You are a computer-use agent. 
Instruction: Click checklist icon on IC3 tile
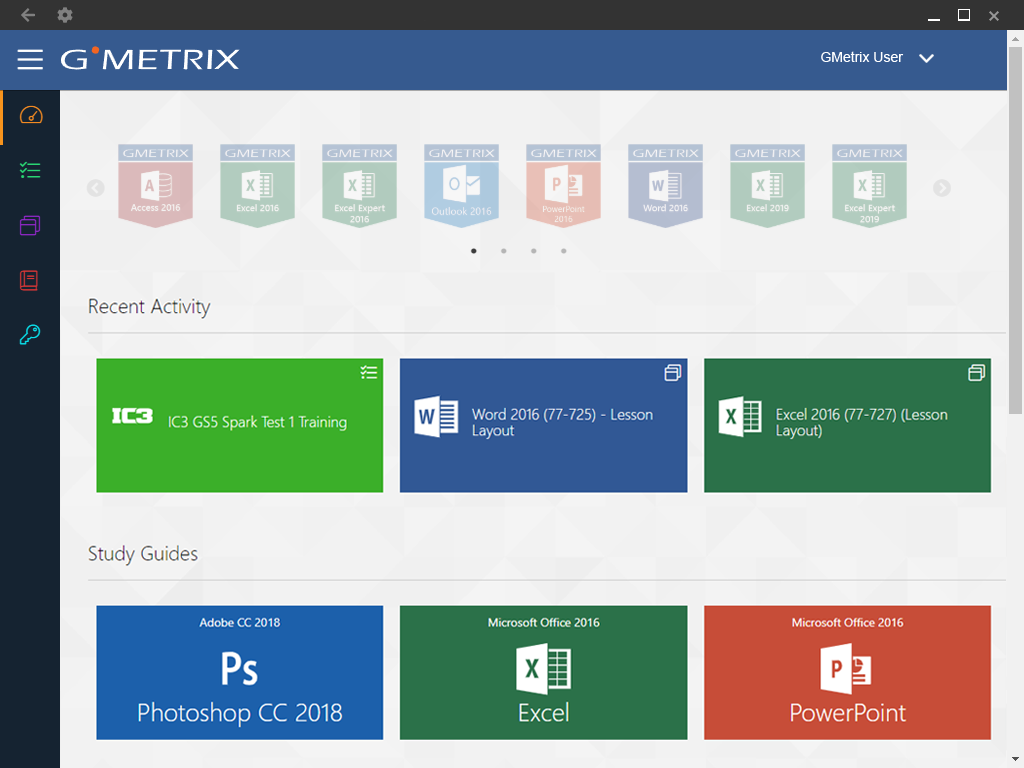point(369,372)
